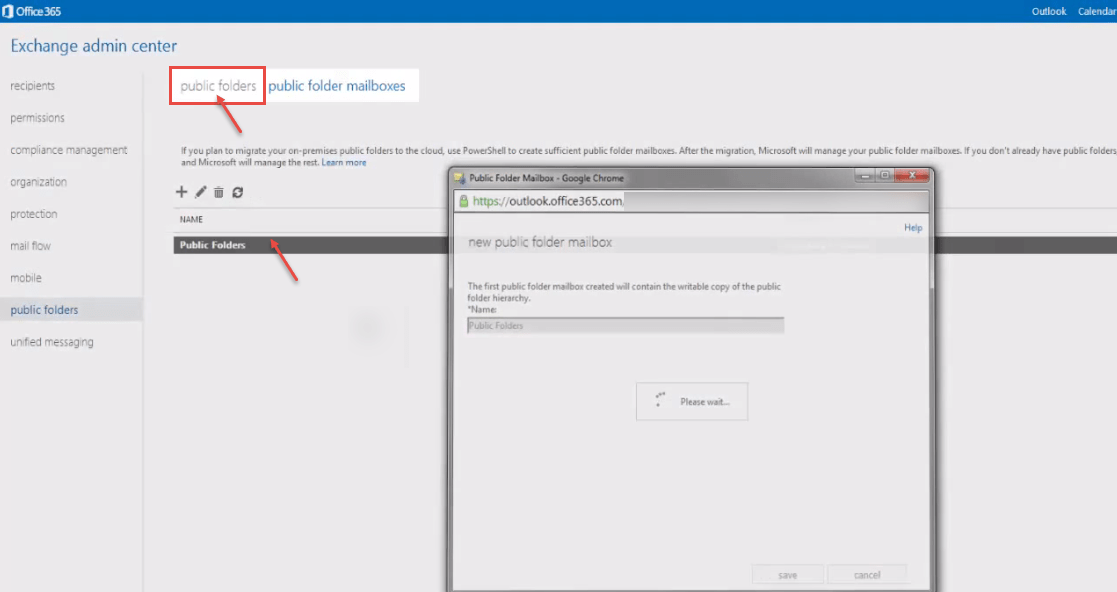Click the 'Please wait...' loading indicator
This screenshot has width=1117, height=592.
[x=692, y=402]
